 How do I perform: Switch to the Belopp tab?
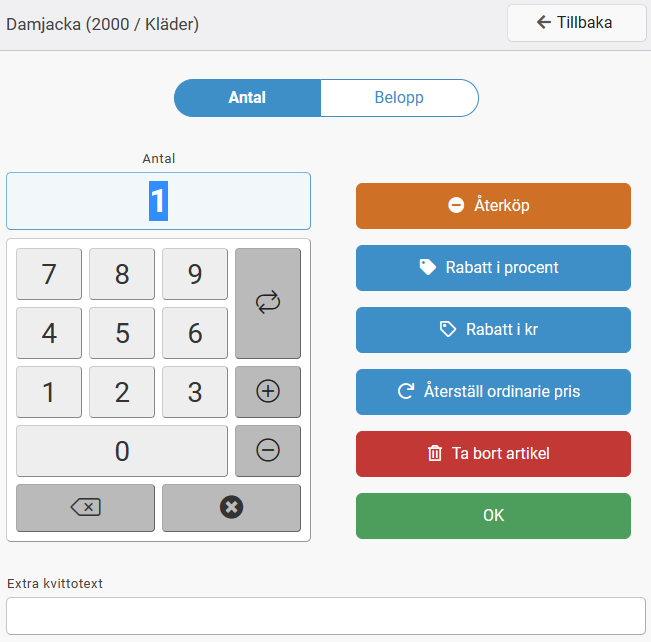(399, 98)
